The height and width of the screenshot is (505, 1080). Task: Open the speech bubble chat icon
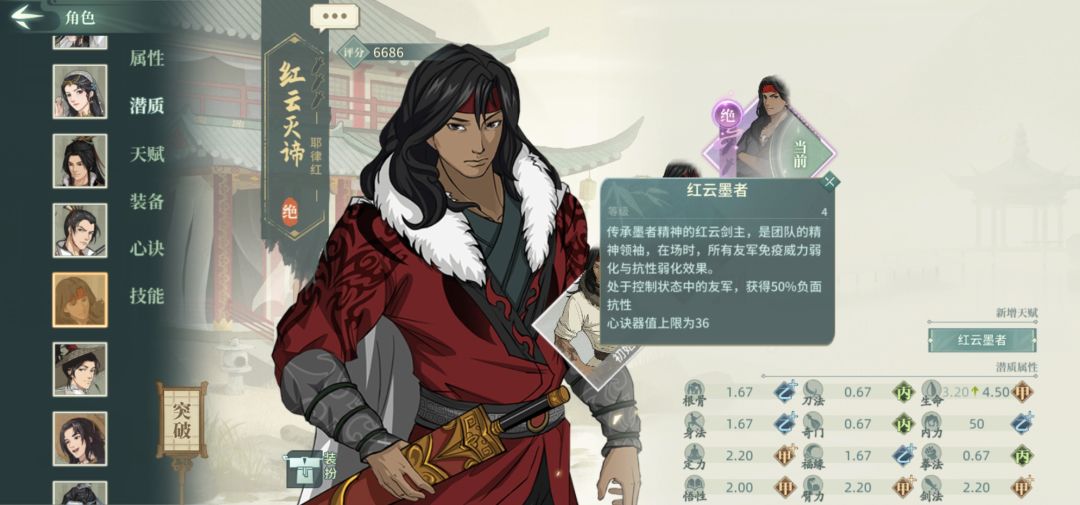[334, 17]
